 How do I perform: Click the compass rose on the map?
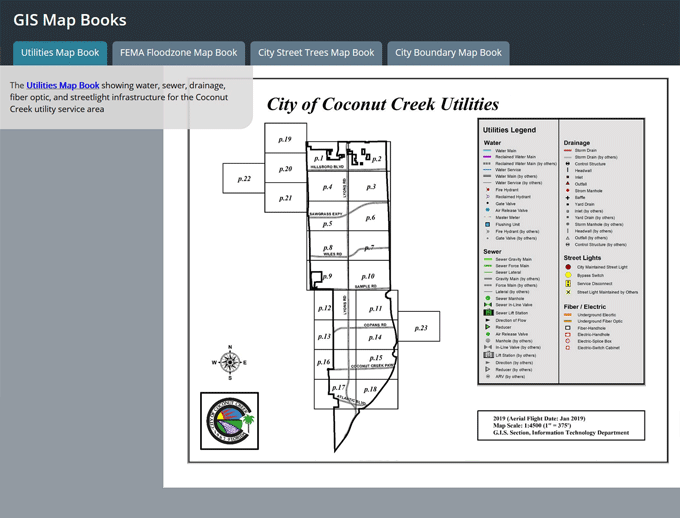click(229, 363)
